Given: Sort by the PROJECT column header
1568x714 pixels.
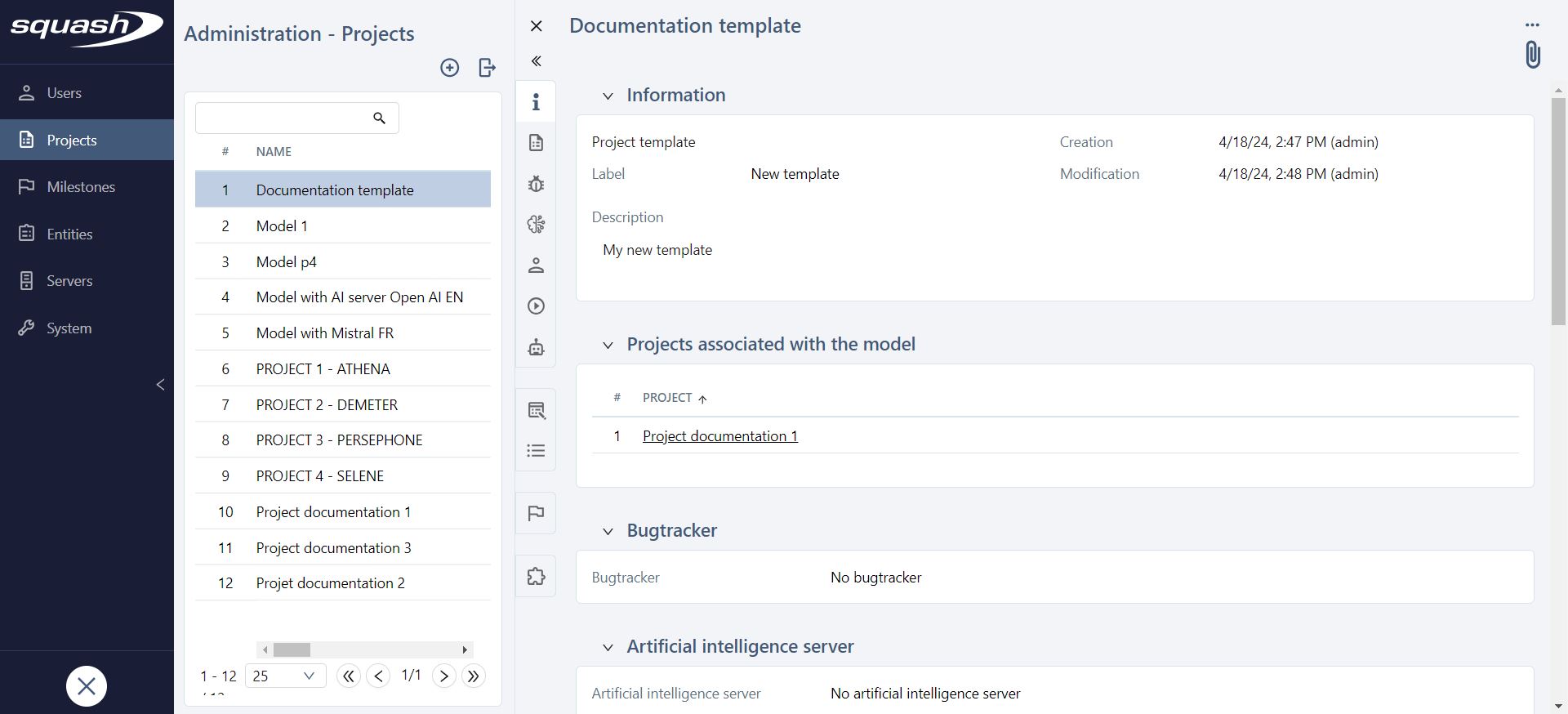Looking at the screenshot, I should pyautogui.click(x=667, y=398).
